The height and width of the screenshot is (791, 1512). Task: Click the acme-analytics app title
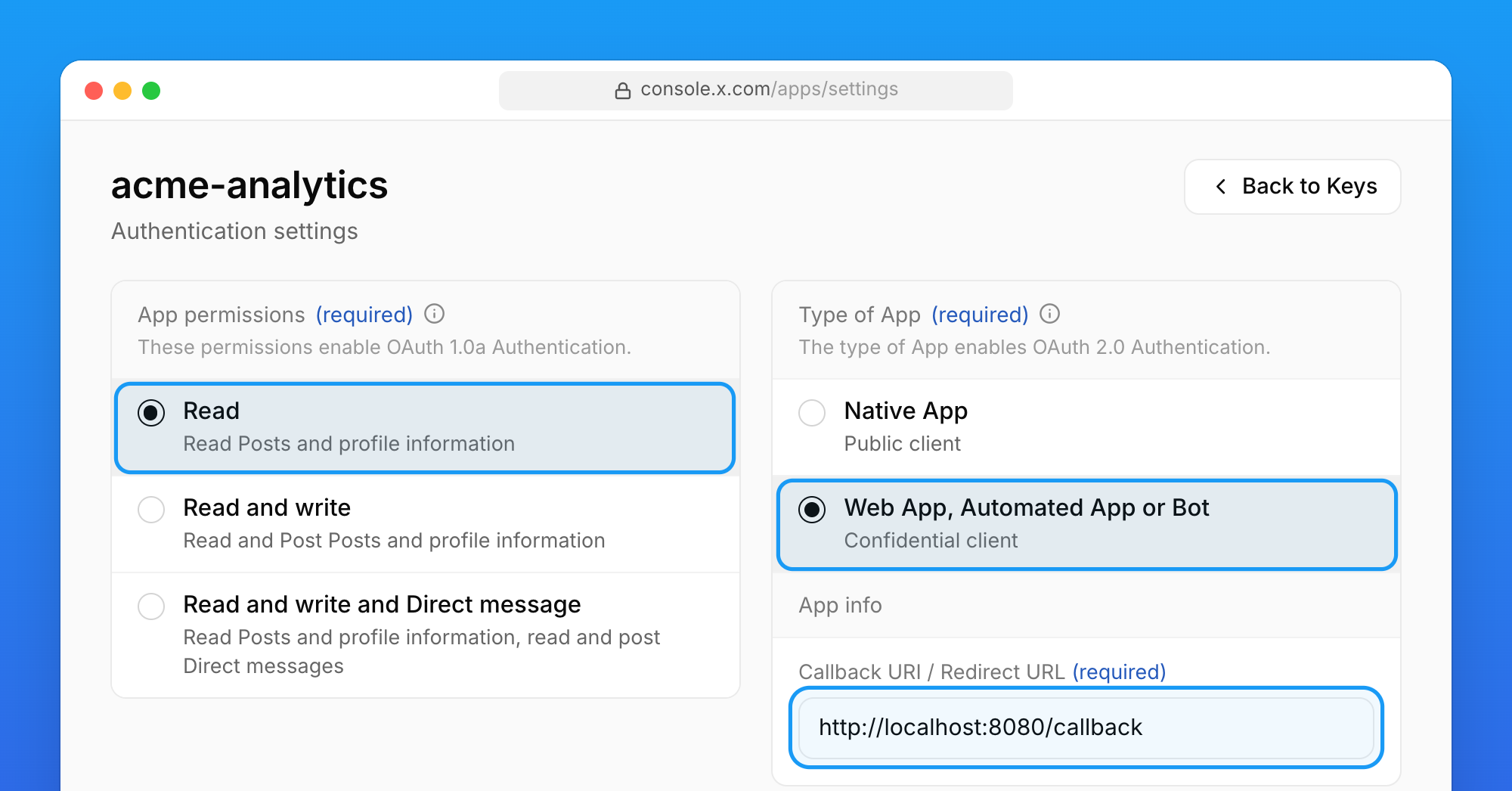pyautogui.click(x=249, y=185)
